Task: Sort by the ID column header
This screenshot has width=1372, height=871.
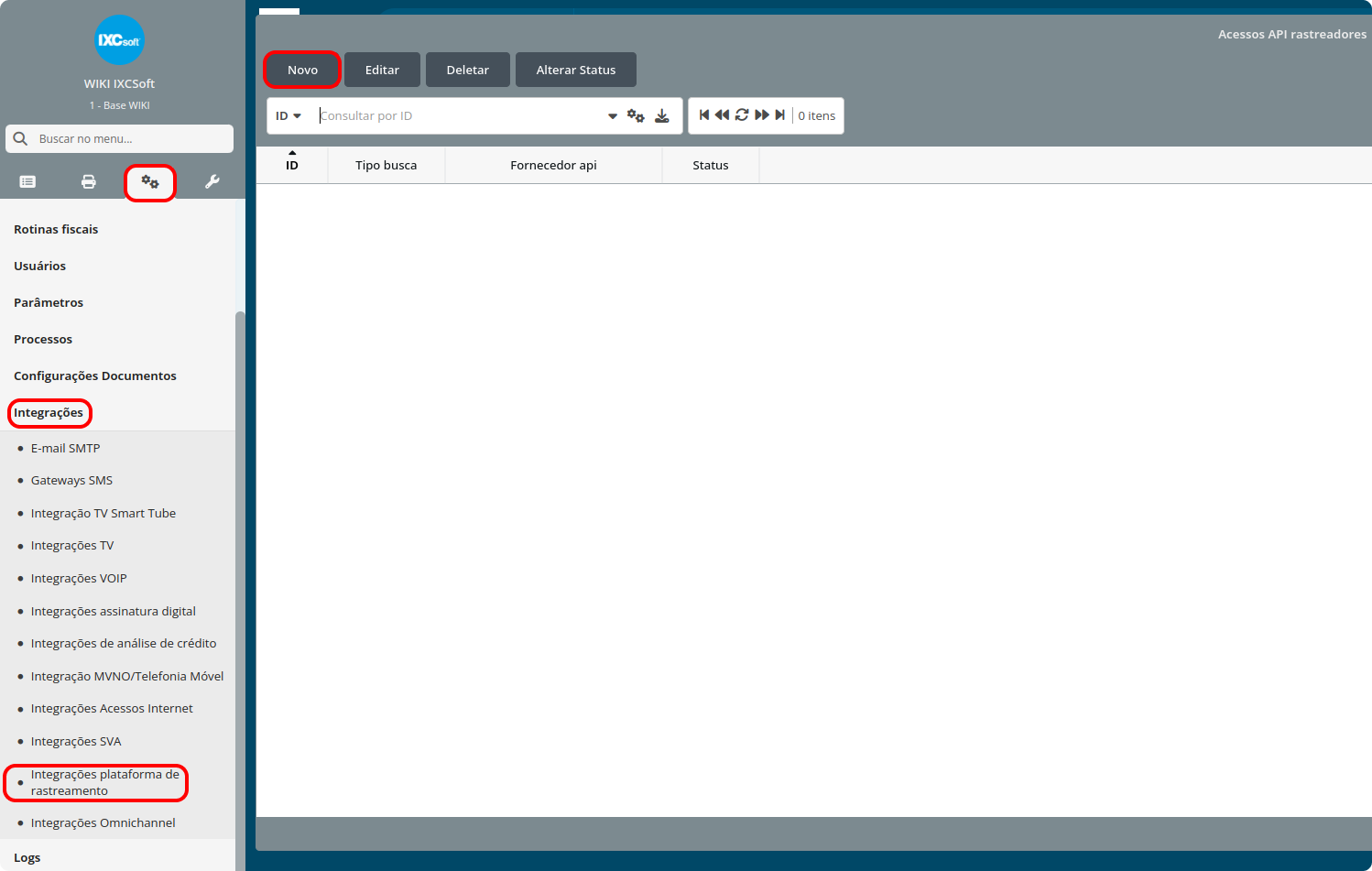Action: point(292,165)
